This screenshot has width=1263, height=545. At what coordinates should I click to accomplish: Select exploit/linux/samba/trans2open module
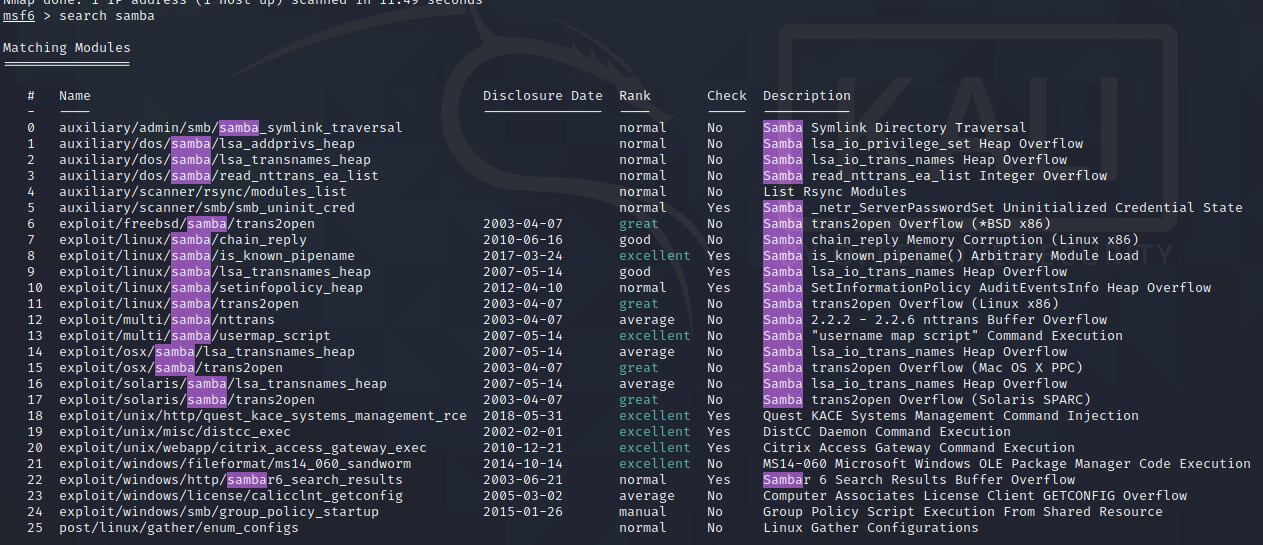pyautogui.click(x=179, y=304)
